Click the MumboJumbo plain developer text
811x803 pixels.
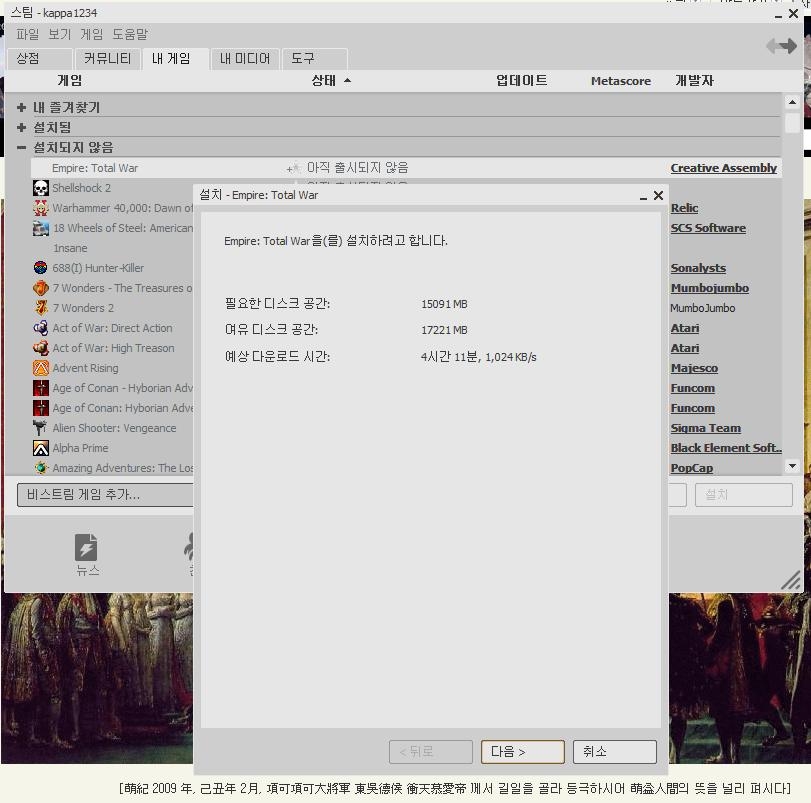tap(702, 308)
